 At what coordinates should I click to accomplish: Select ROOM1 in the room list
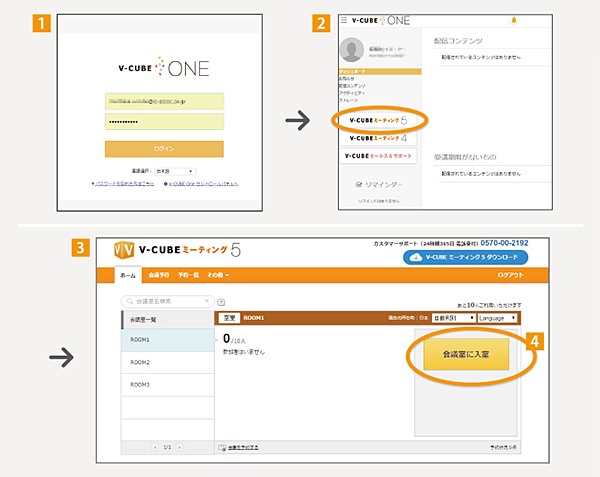click(x=168, y=340)
